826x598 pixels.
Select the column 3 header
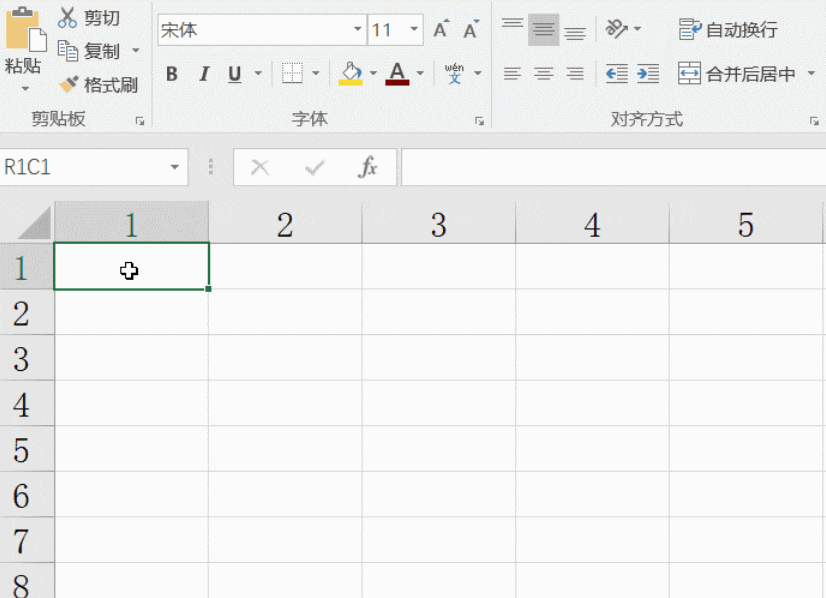tap(439, 224)
